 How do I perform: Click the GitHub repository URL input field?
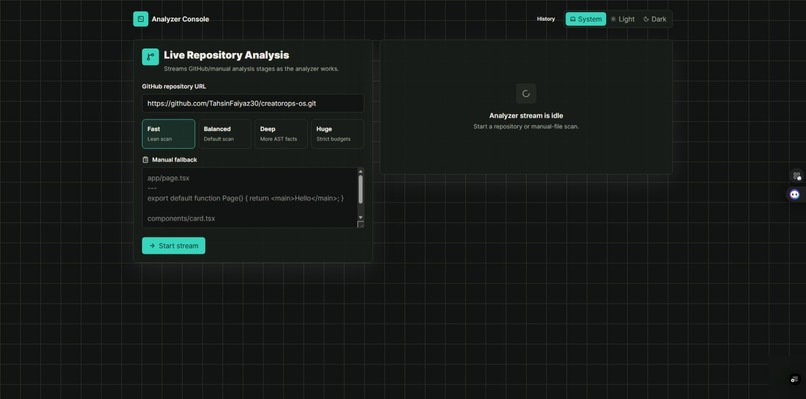pos(253,103)
